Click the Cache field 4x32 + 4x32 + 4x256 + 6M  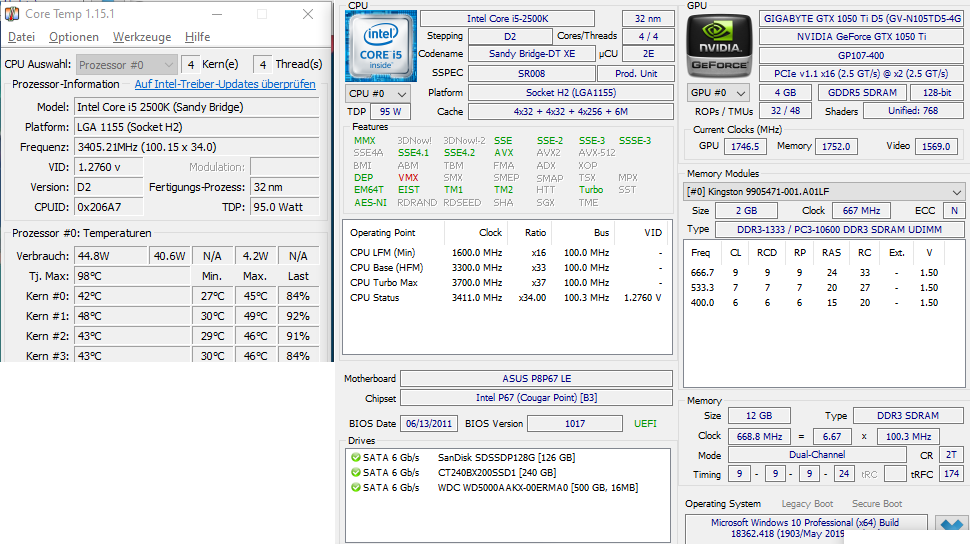(571, 112)
